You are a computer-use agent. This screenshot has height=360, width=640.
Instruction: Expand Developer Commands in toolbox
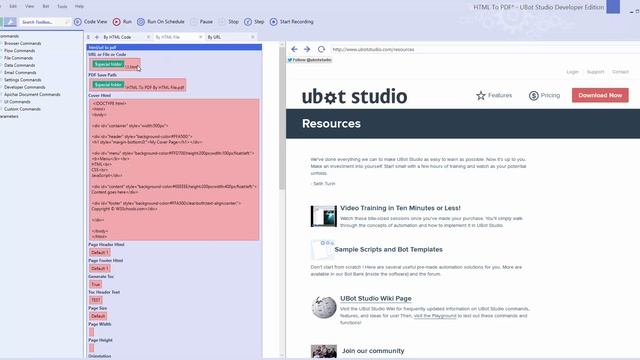[24, 87]
